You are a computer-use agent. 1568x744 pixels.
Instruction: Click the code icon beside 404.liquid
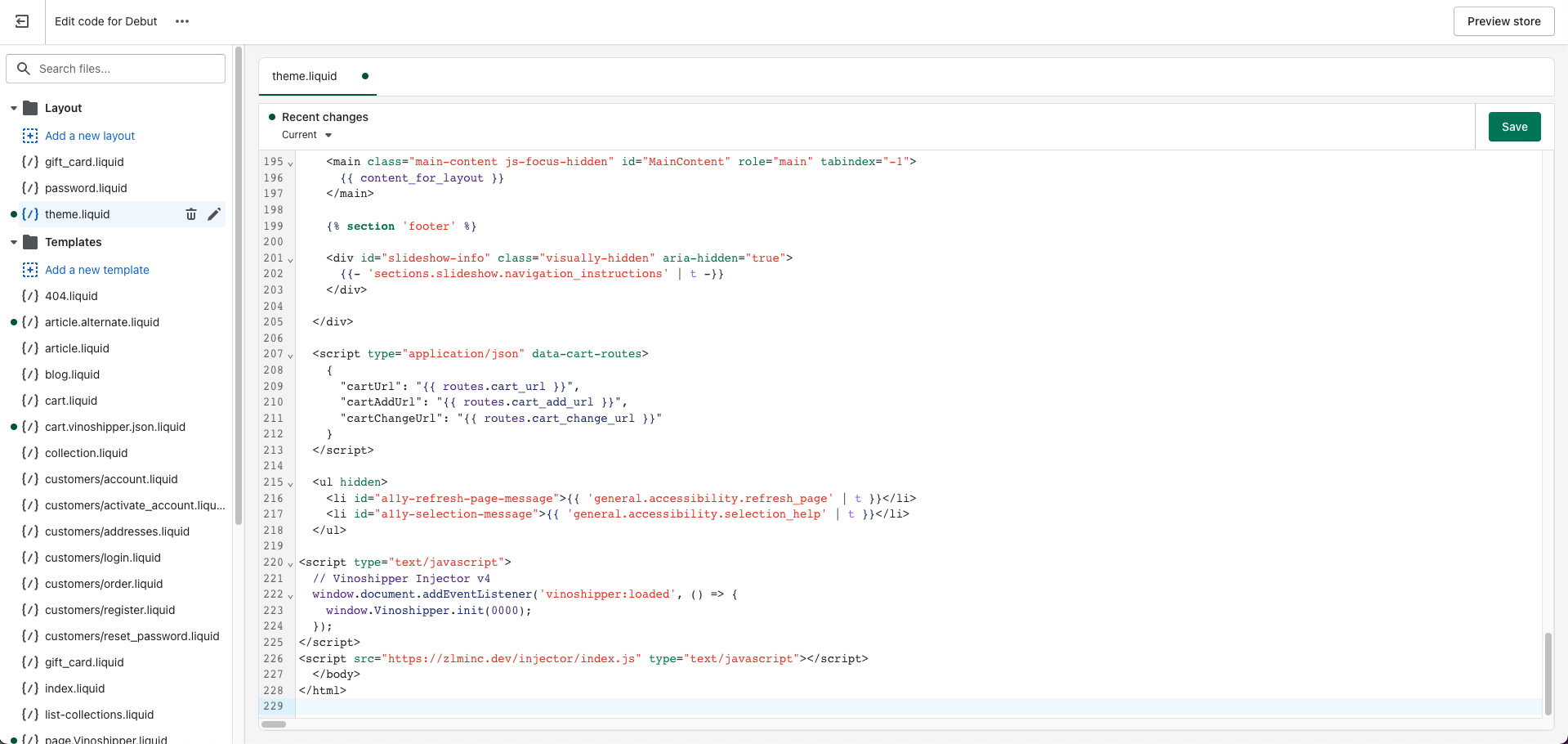click(x=30, y=296)
